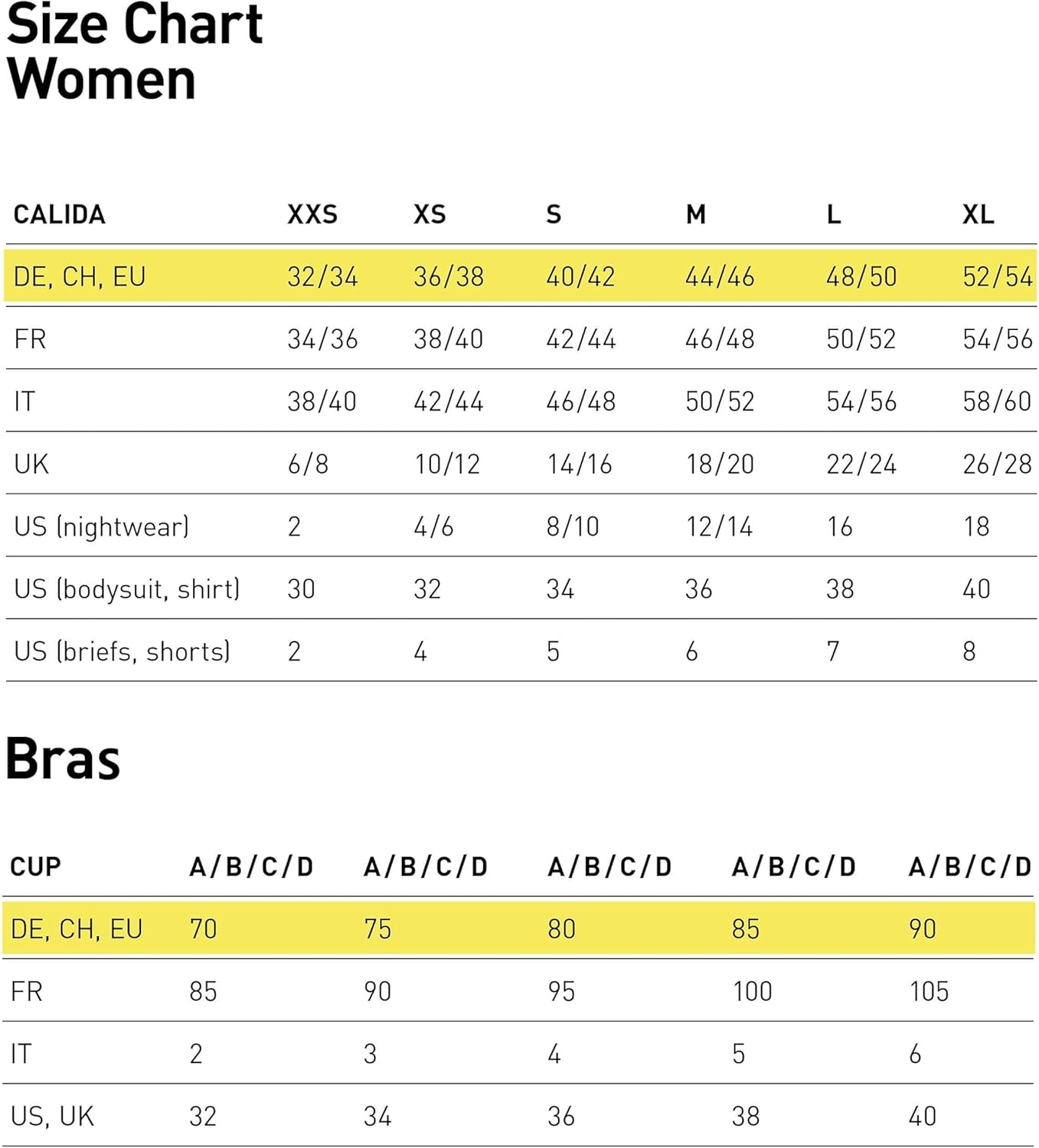Click the Bras section heading

pos(63,759)
